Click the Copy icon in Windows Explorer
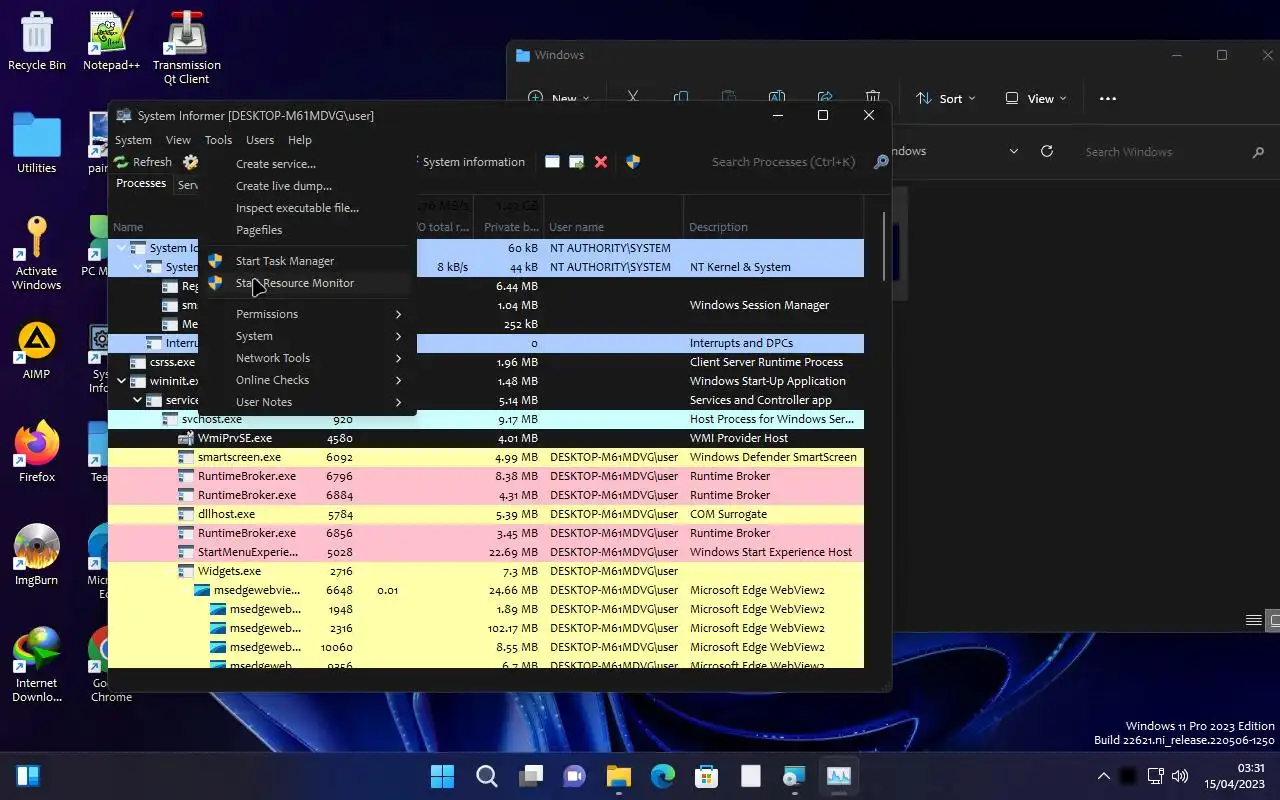Viewport: 1280px width, 800px height. click(x=681, y=98)
